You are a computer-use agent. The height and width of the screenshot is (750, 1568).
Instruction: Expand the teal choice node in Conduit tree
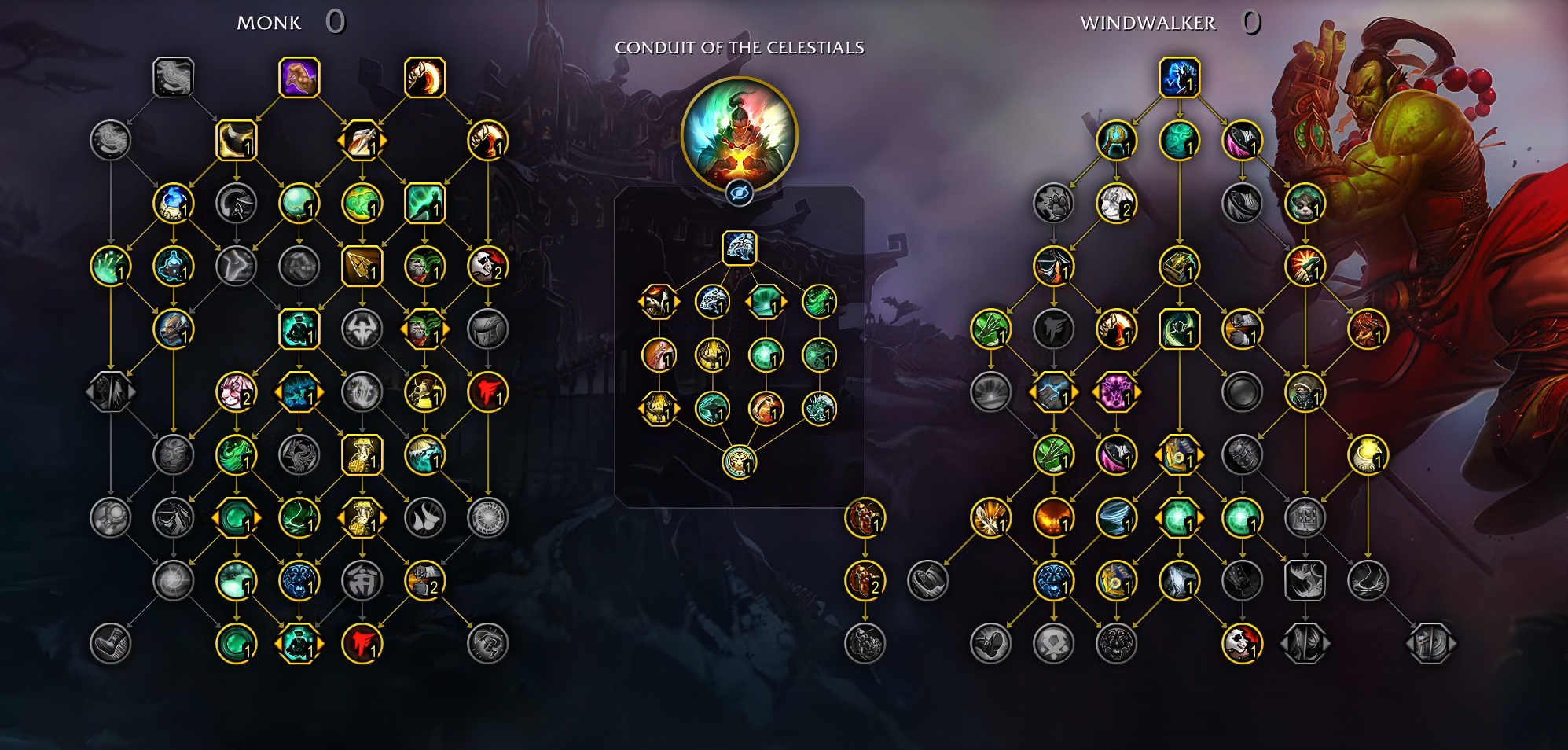(766, 302)
